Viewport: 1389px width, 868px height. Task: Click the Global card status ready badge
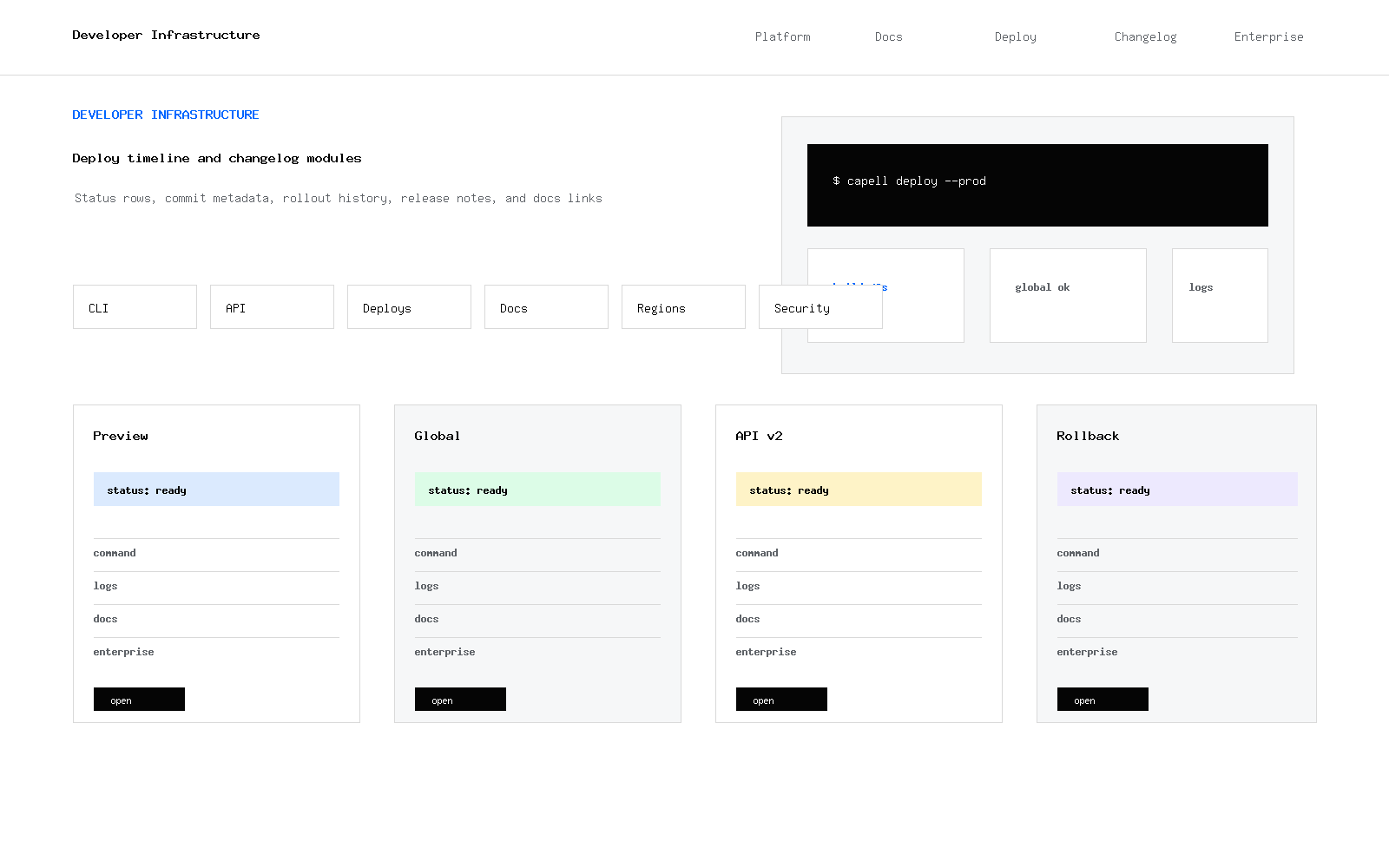pos(537,490)
